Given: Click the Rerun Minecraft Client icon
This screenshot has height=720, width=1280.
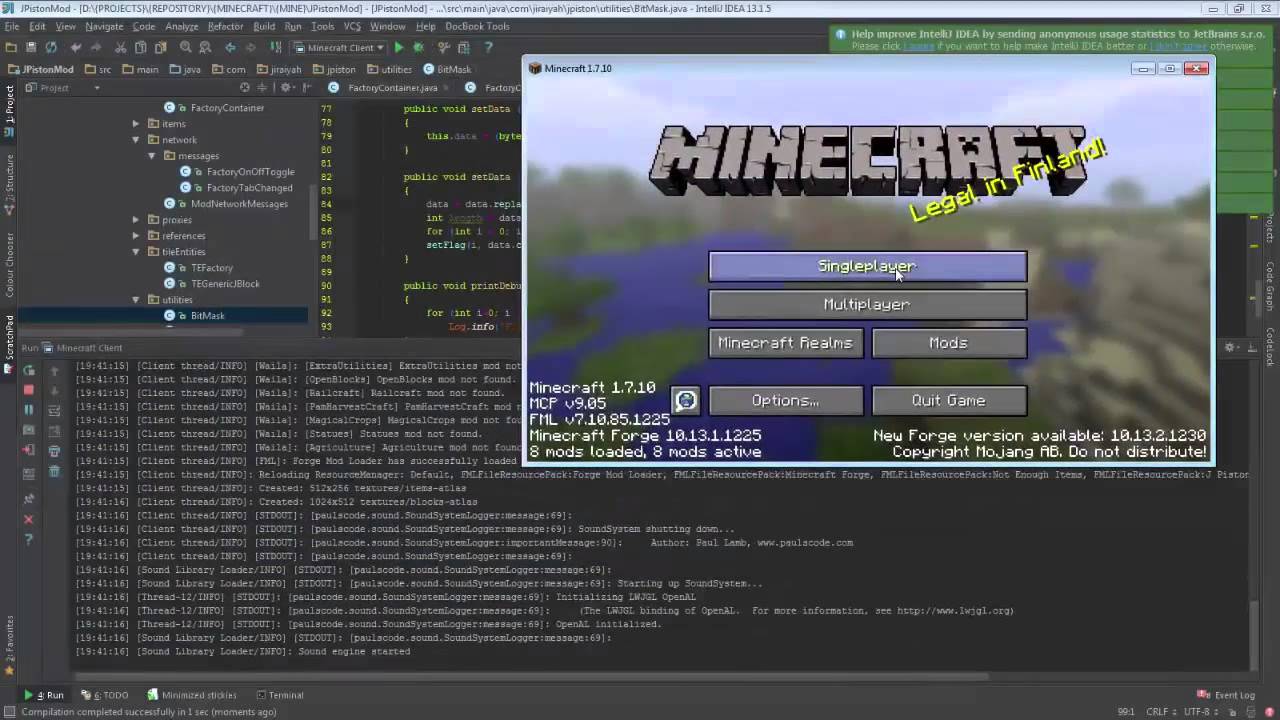Looking at the screenshot, I should pyautogui.click(x=29, y=369).
